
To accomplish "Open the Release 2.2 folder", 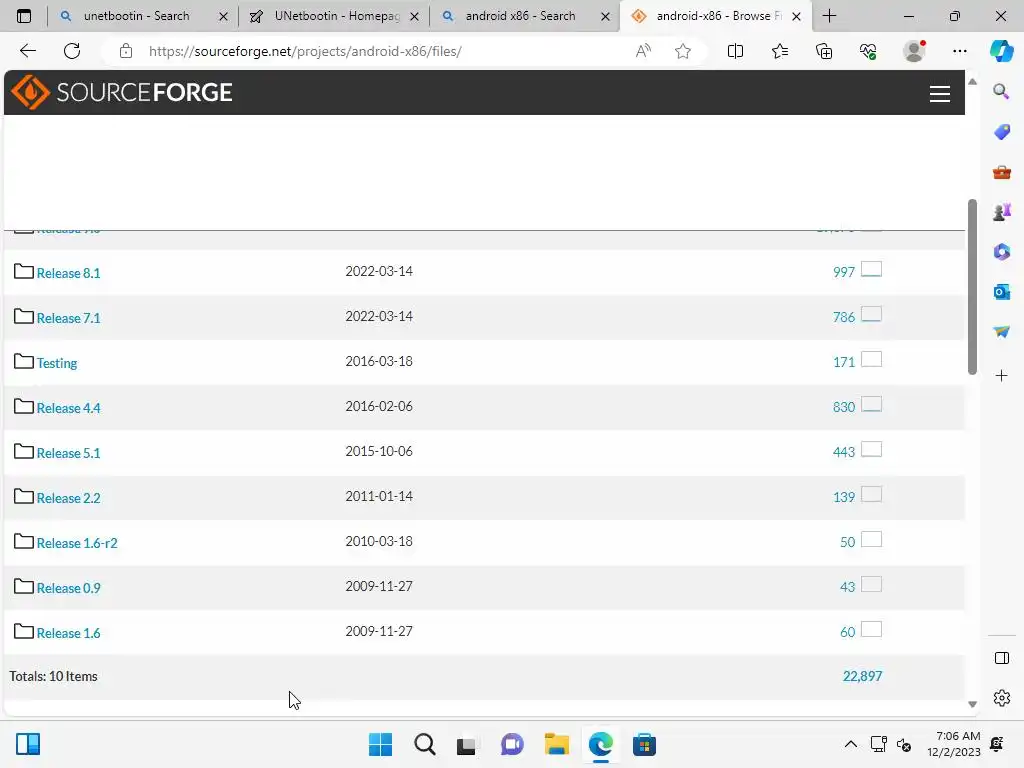I will coord(68,498).
